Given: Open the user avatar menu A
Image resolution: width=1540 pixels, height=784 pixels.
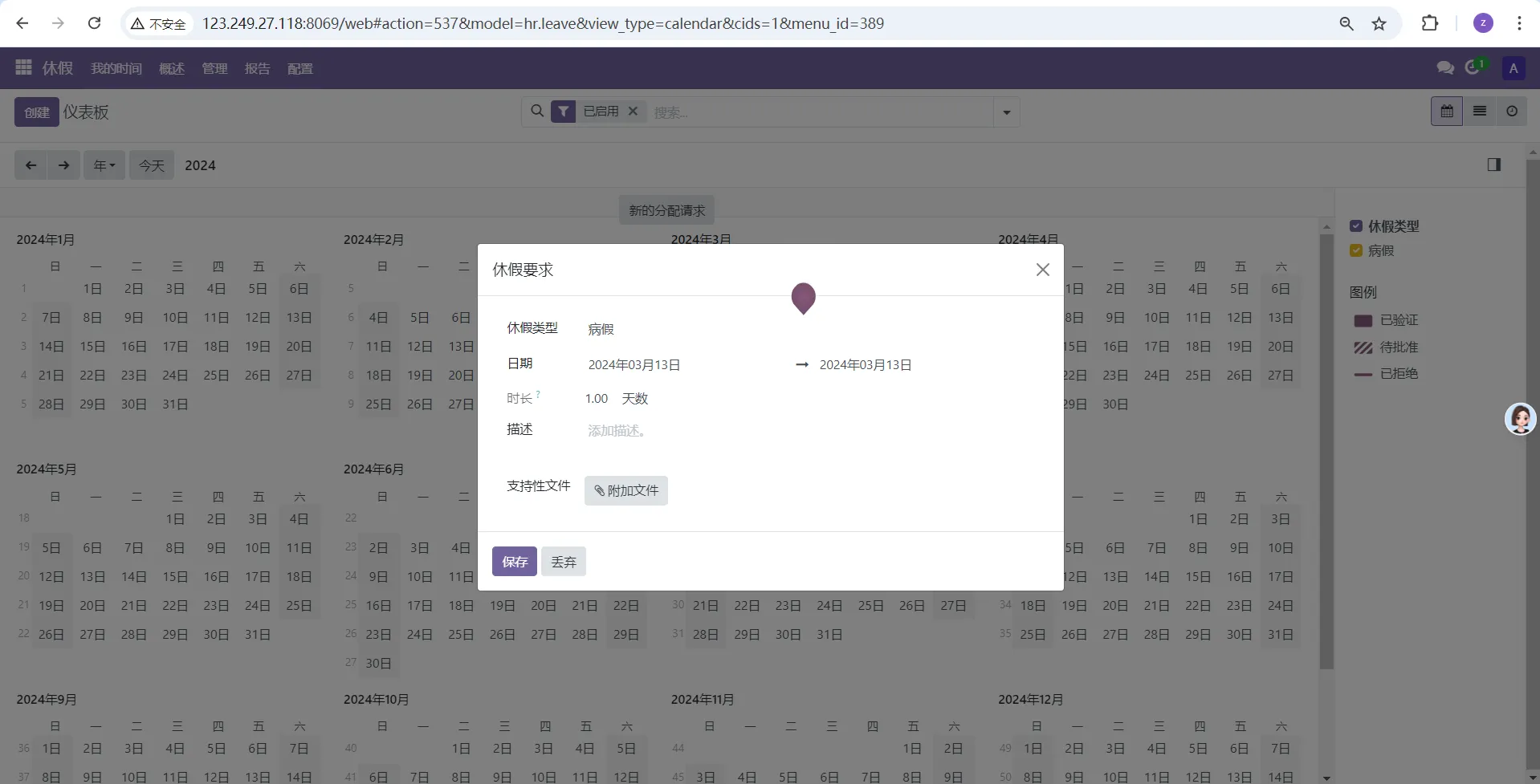Looking at the screenshot, I should point(1514,68).
